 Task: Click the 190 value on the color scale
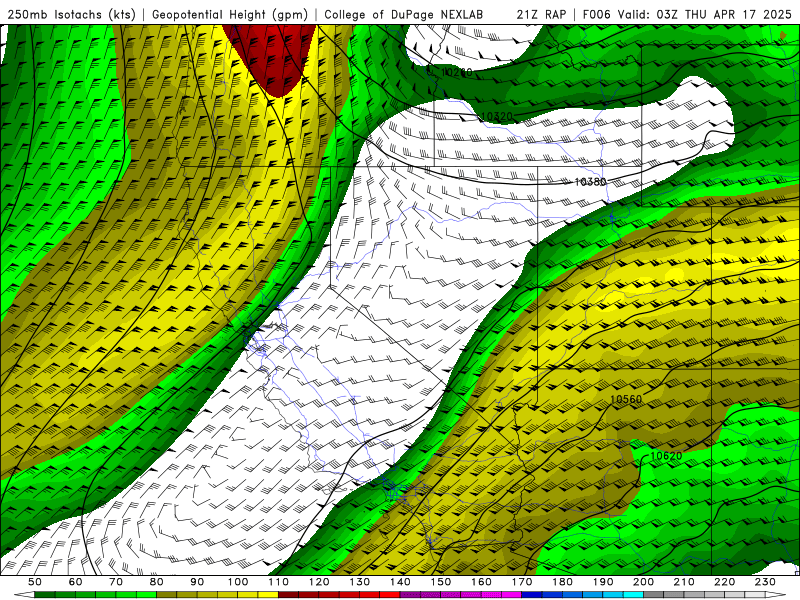point(604,582)
